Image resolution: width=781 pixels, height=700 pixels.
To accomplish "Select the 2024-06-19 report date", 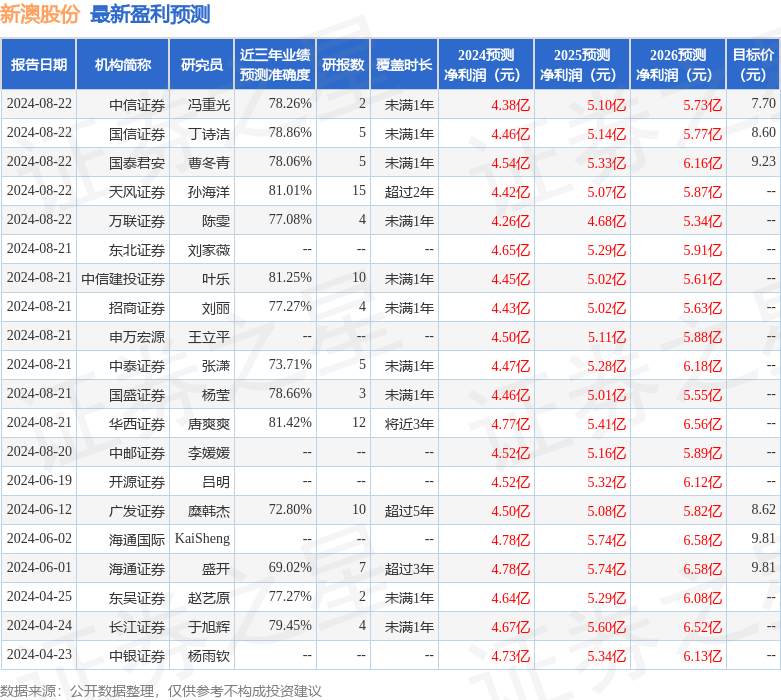I will 39,480.
